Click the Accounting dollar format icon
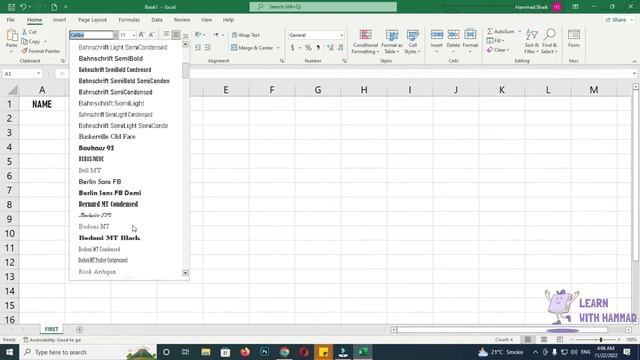 [292, 48]
